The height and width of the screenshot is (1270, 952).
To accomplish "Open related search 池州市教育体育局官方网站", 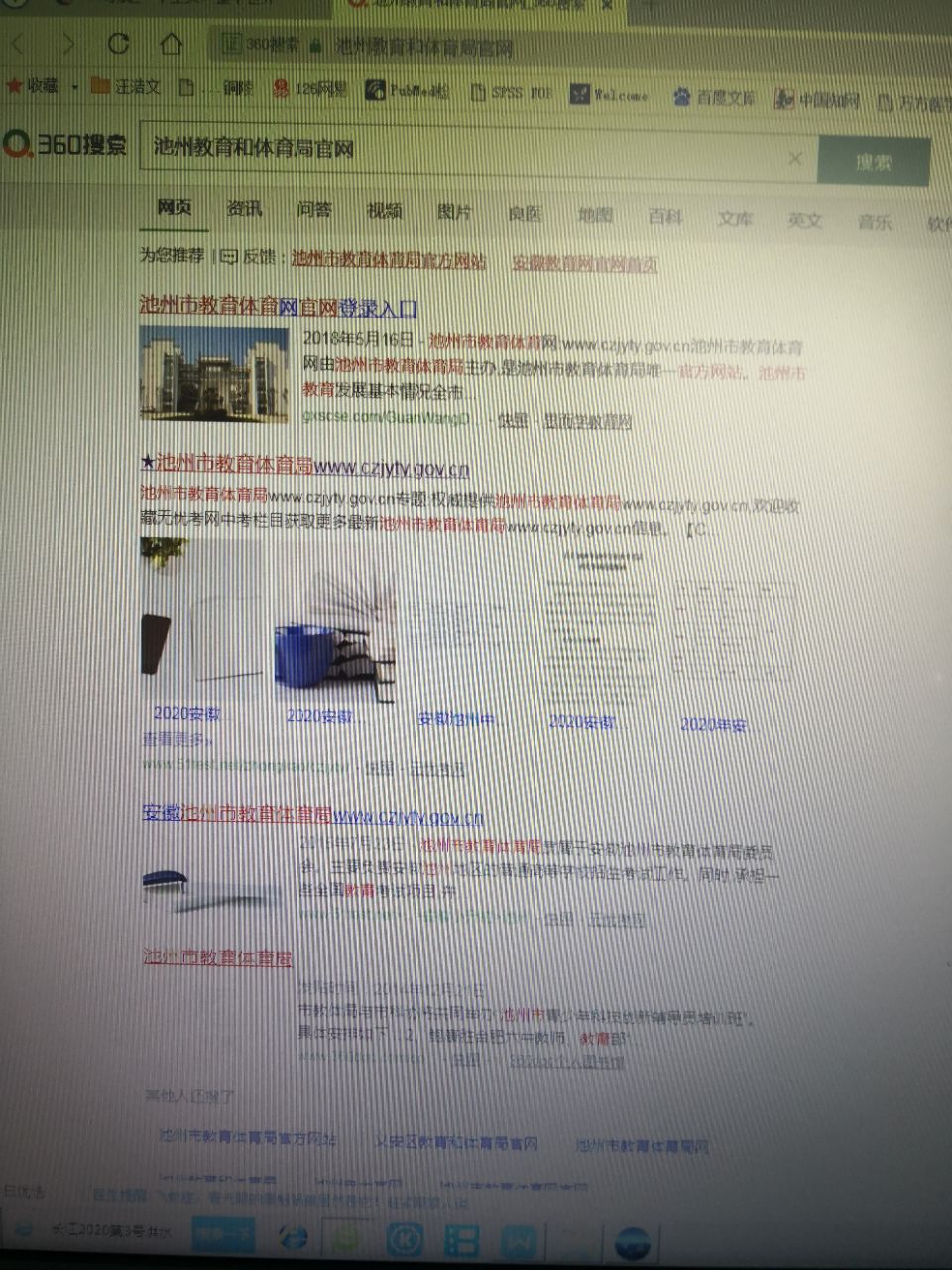I will 248,1136.
